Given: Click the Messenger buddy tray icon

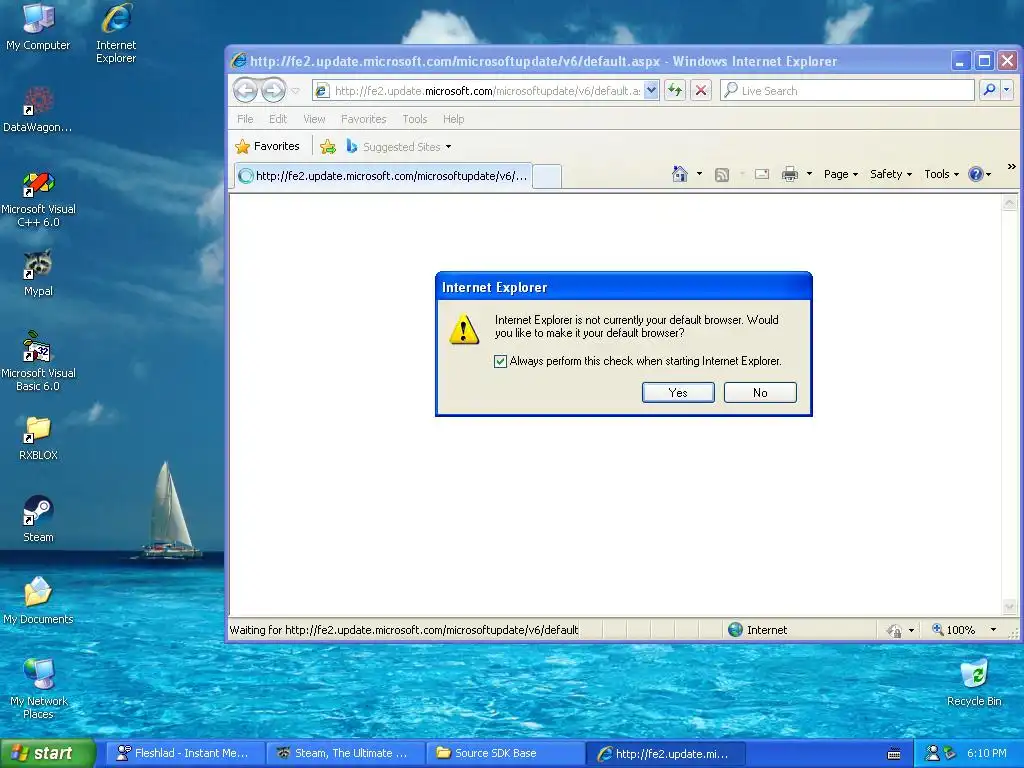Looking at the screenshot, I should pyautogui.click(x=933, y=753).
